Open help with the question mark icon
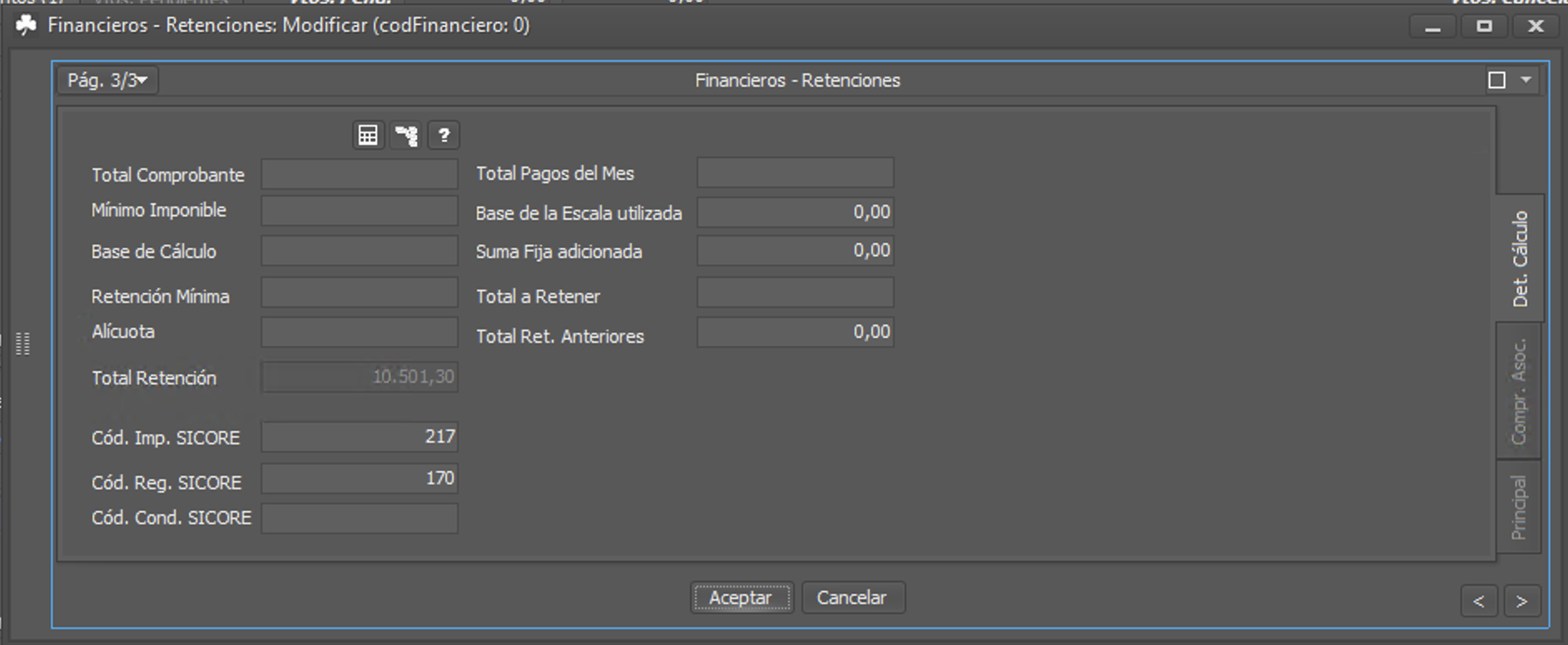The image size is (1568, 645). tap(444, 135)
